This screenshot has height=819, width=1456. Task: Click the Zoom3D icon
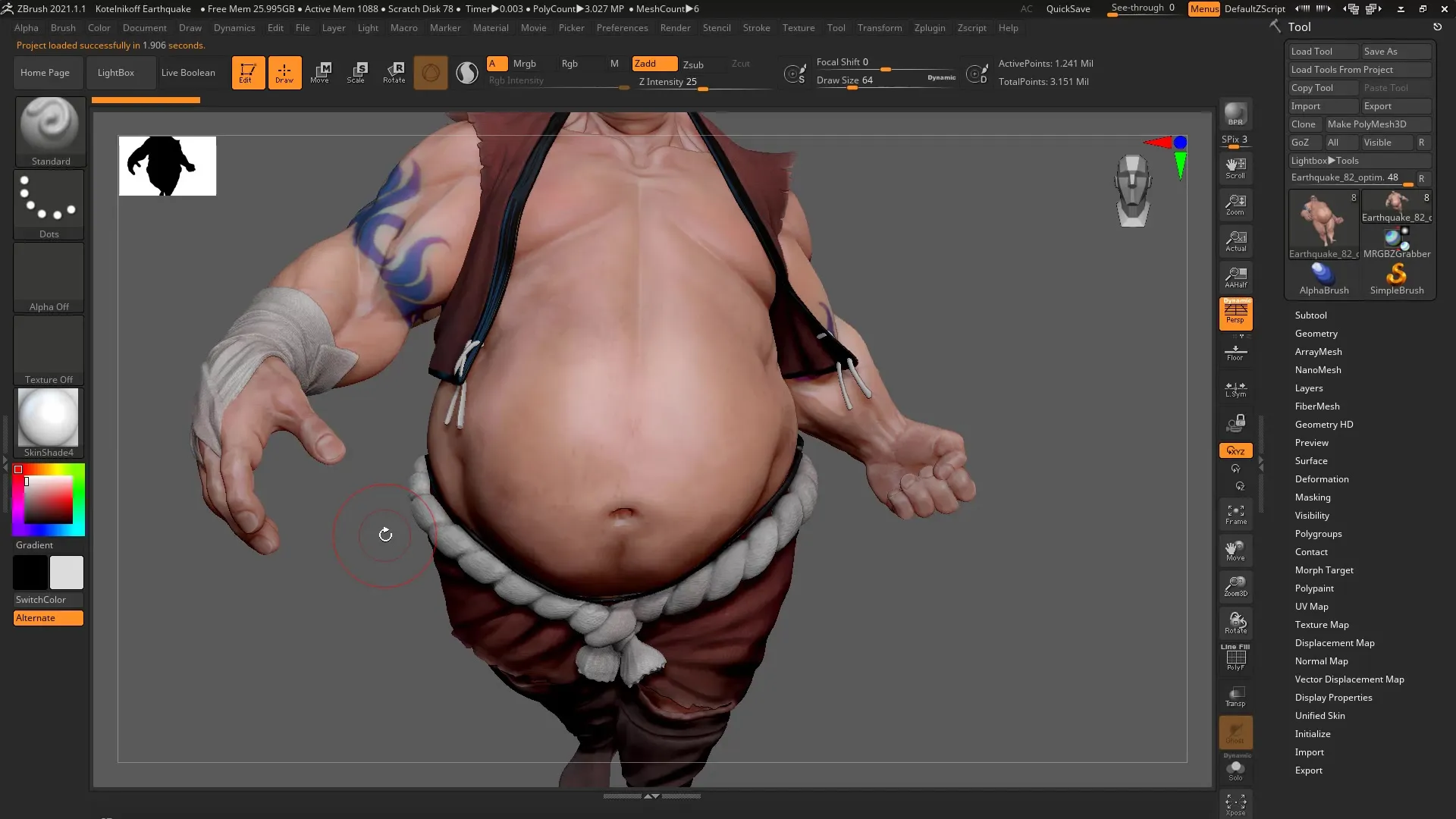click(x=1235, y=587)
